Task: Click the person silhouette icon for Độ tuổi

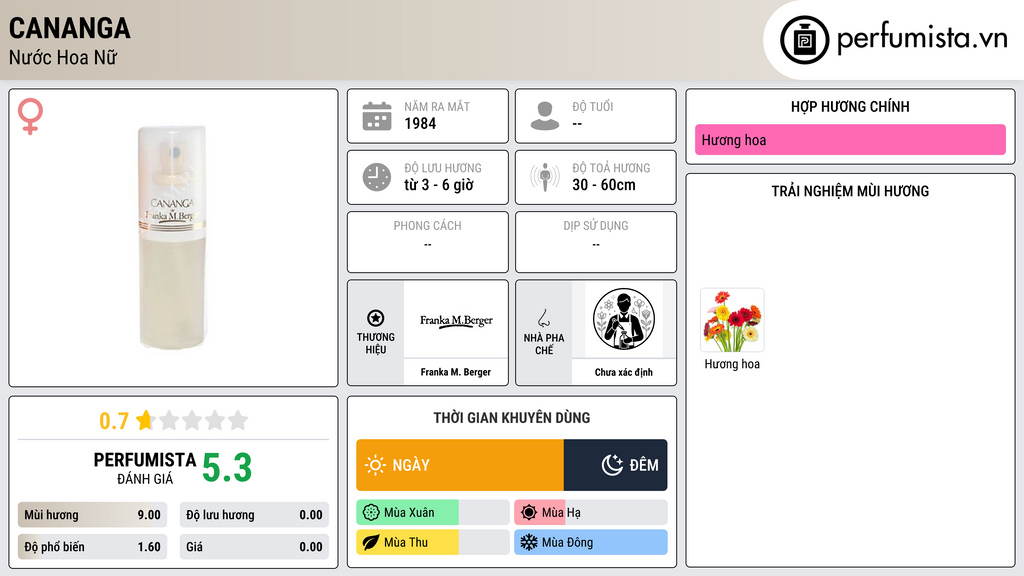Action: click(x=545, y=116)
